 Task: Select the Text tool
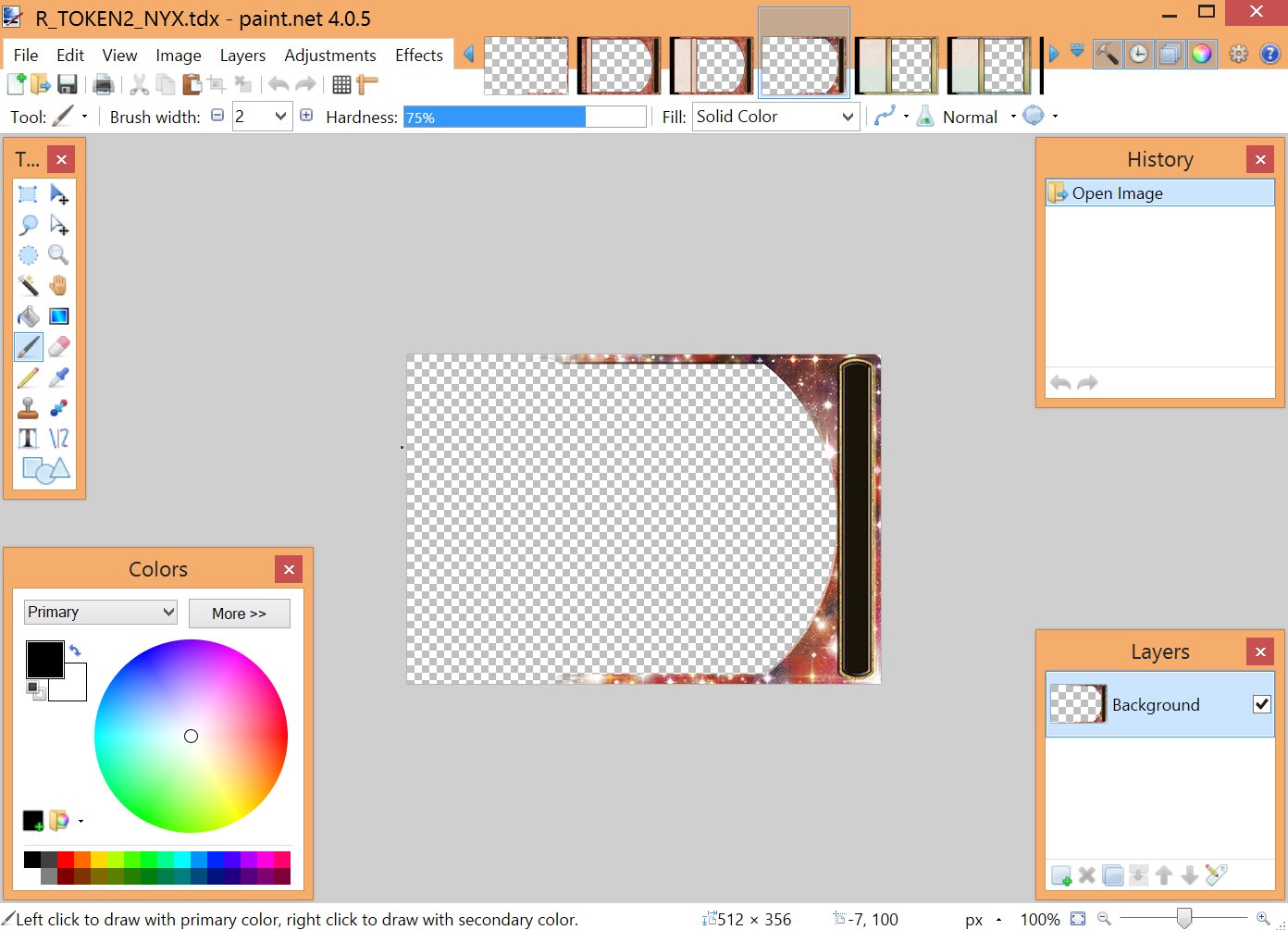[x=29, y=439]
